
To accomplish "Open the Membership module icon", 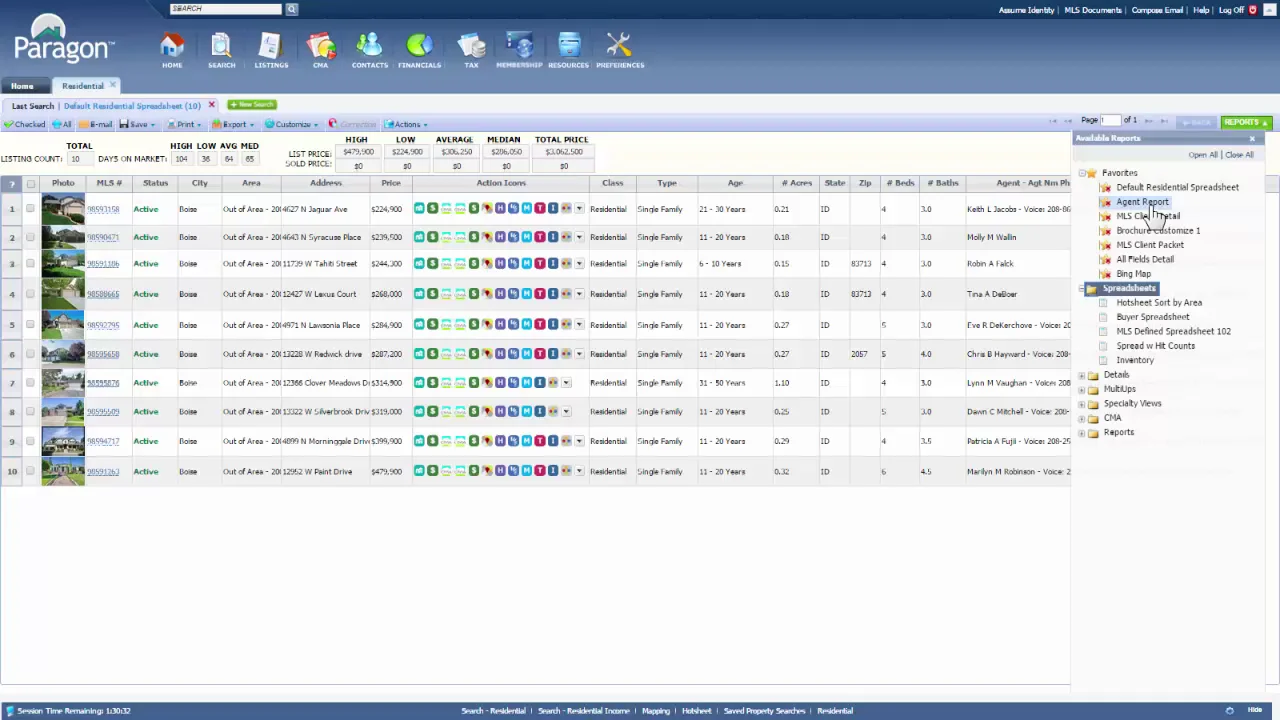I will 519,50.
